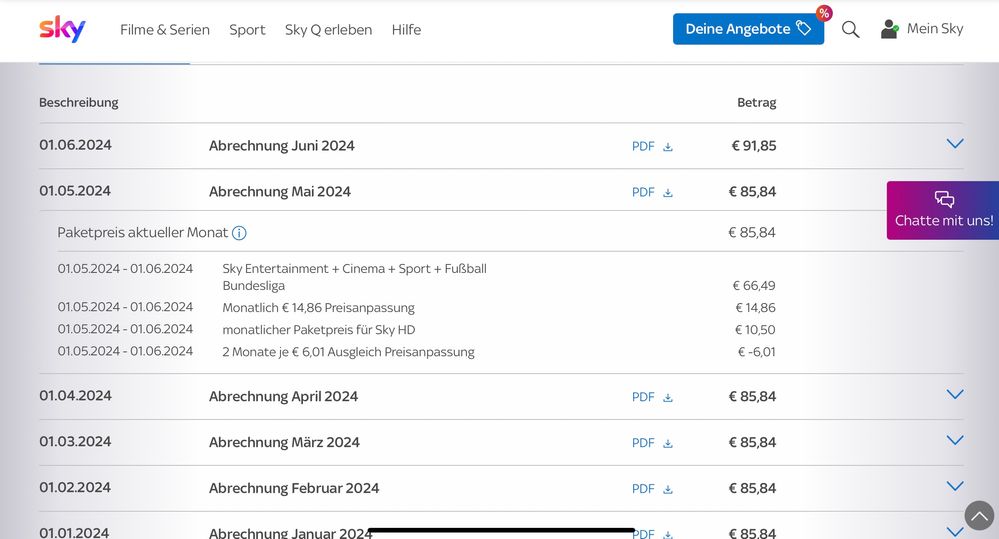Open the Hilfe menu
The width and height of the screenshot is (999, 539).
click(x=406, y=29)
